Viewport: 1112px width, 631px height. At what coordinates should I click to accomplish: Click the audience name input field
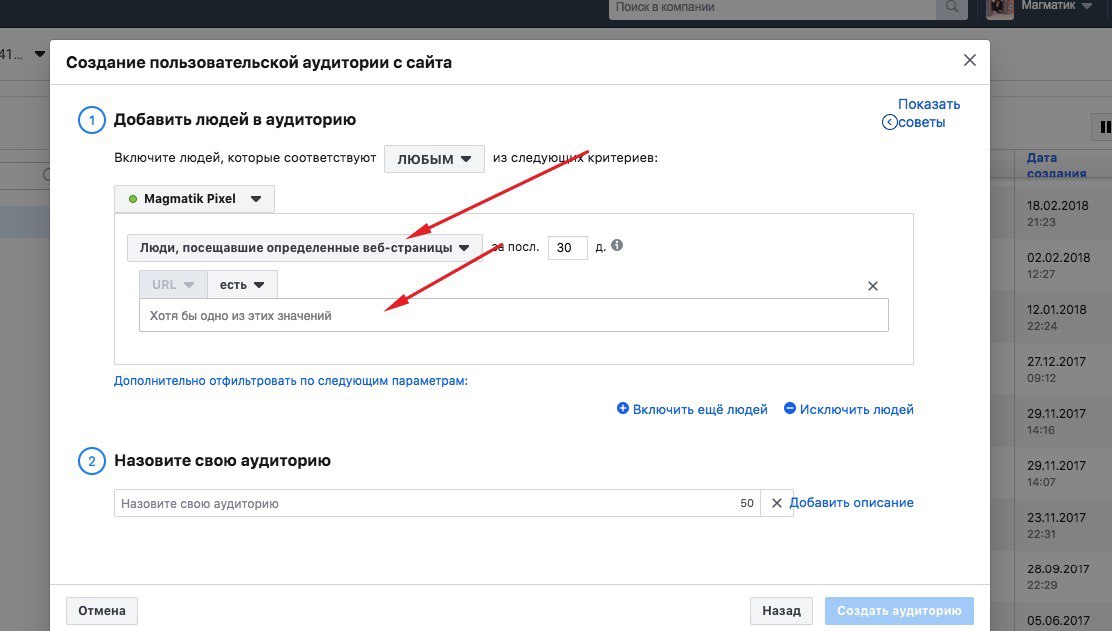tap(437, 503)
